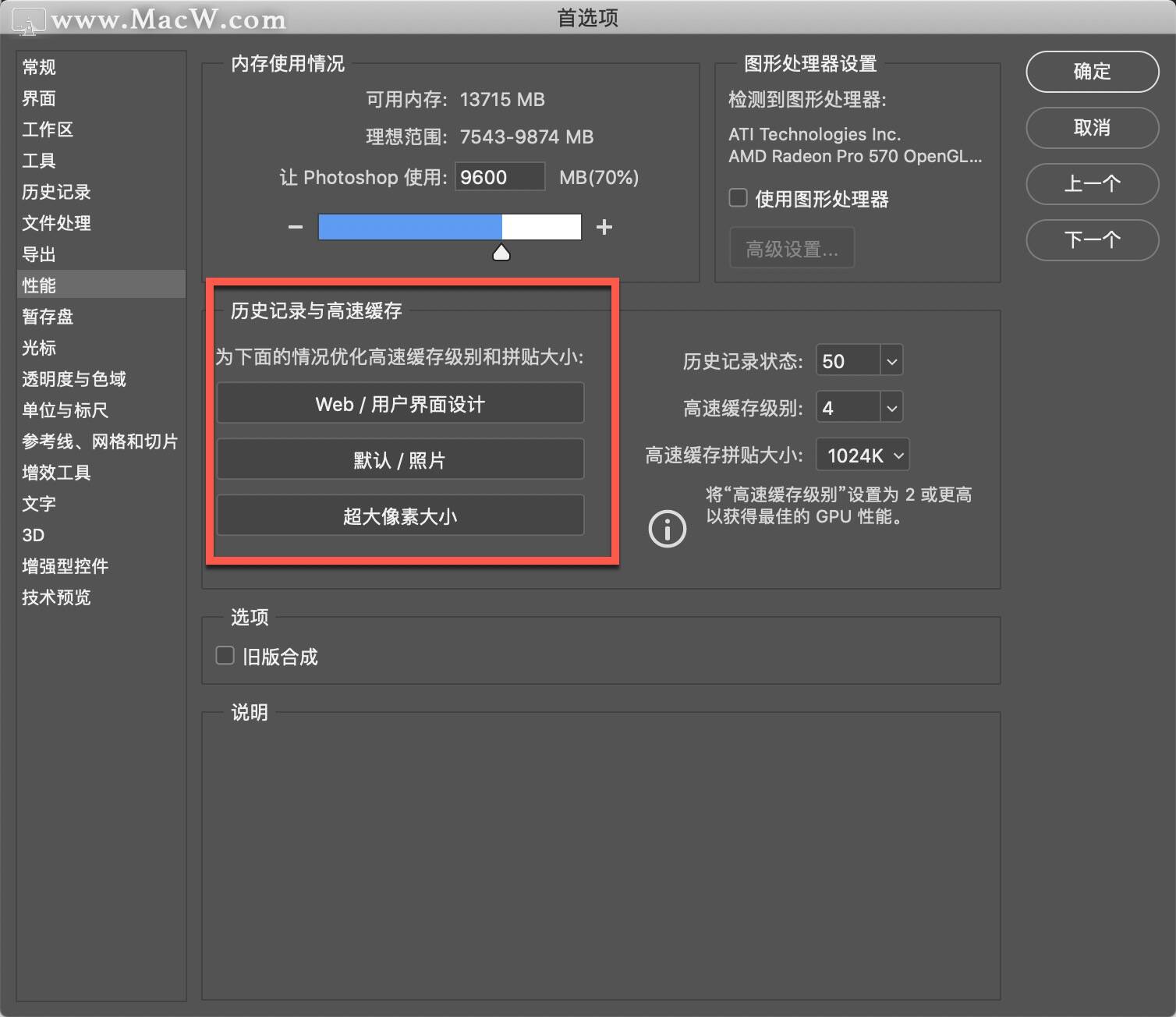Open the 高速缓存级别 dropdown
Image resolution: width=1176 pixels, height=1017 pixels.
tap(890, 407)
